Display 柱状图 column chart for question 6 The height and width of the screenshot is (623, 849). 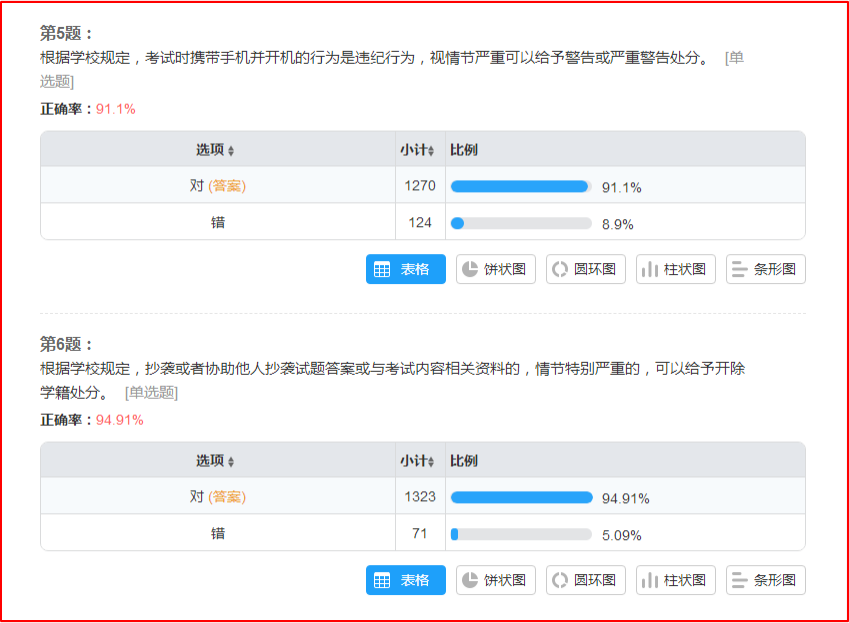[675, 580]
